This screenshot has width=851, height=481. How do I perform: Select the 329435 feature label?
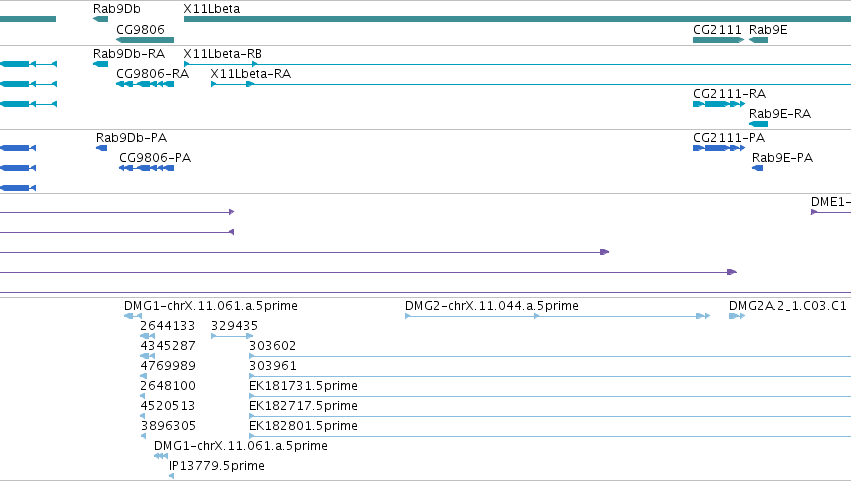coord(234,326)
